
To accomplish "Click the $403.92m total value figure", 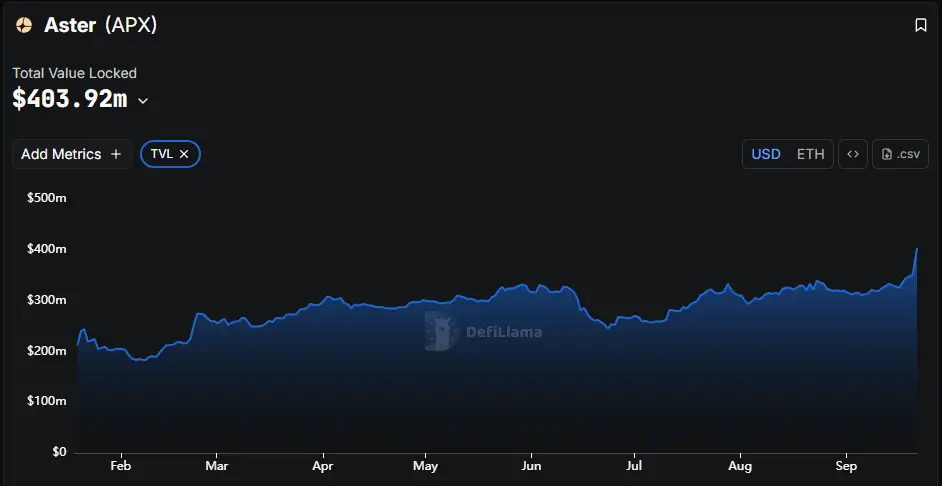I will (x=69, y=99).
